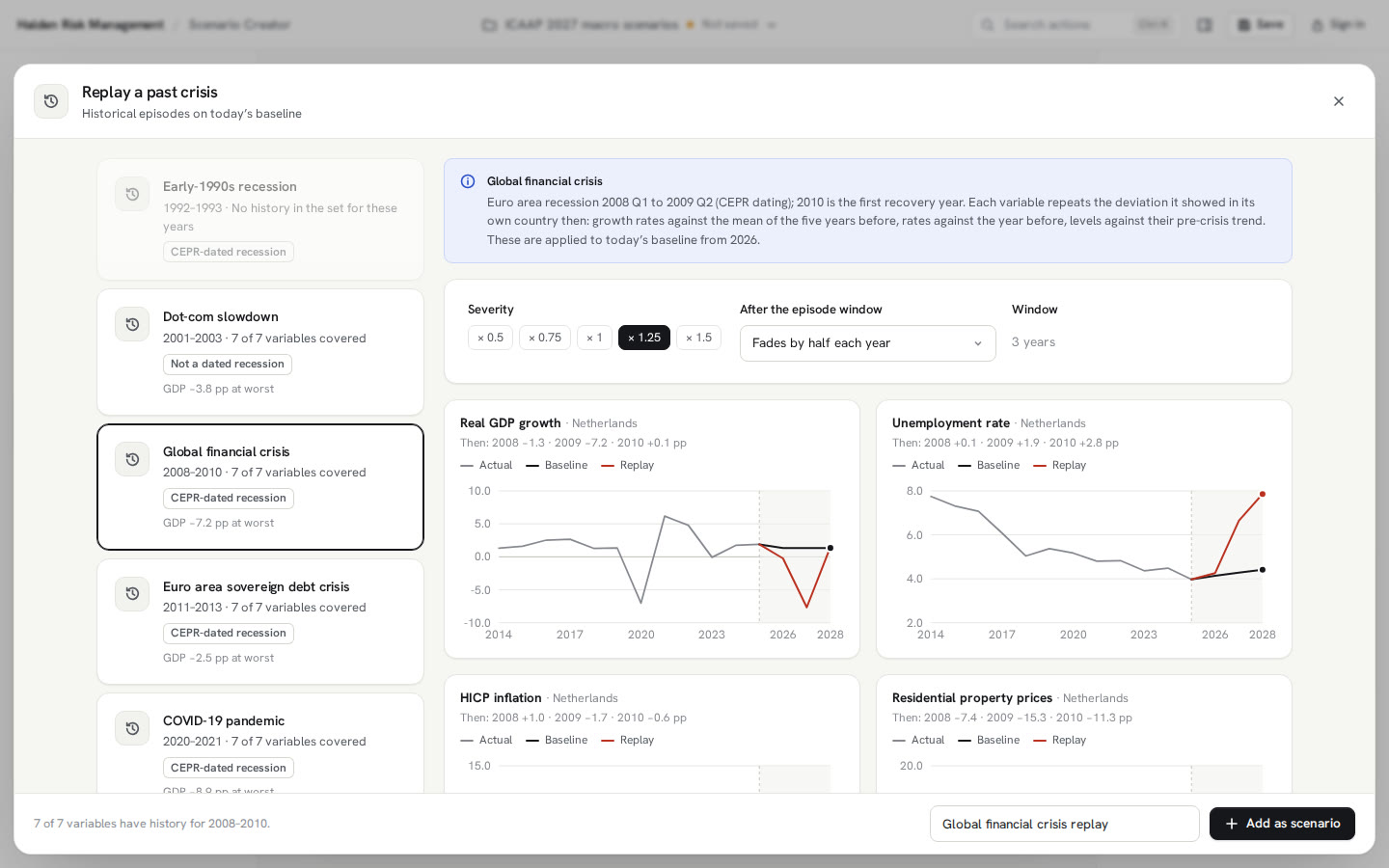Toggle Replay series in Unemployment rate legend
This screenshot has width=1389, height=868.
click(x=1059, y=465)
